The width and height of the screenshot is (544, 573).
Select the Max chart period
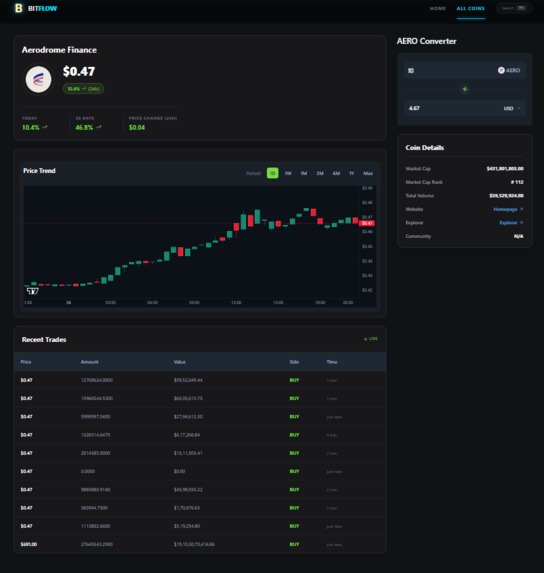tap(368, 173)
